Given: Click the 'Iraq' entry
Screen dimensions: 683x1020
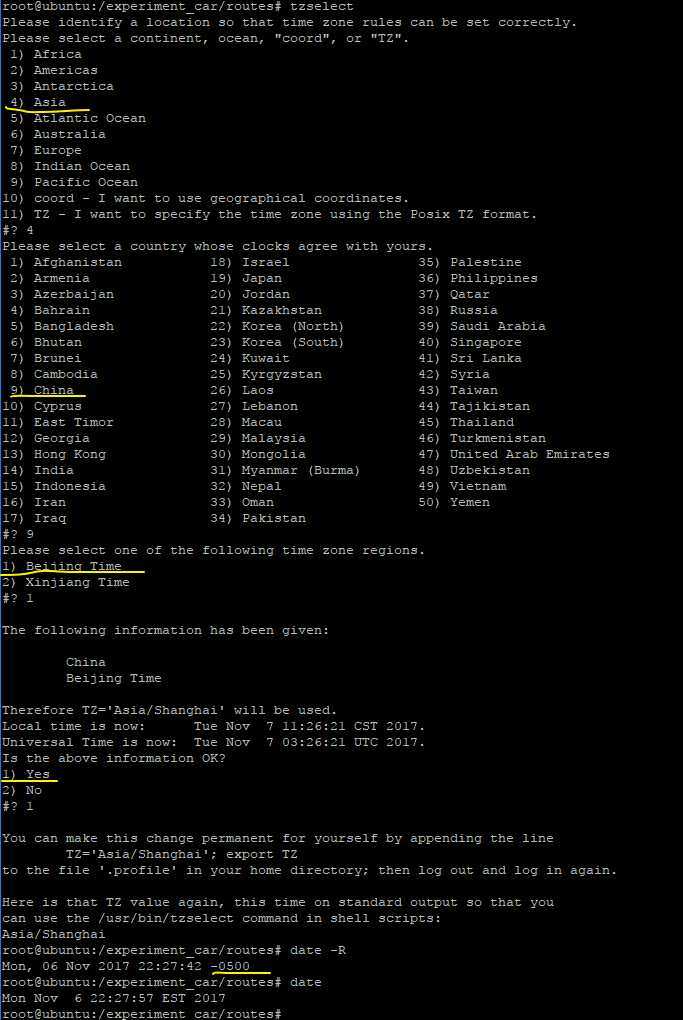Looking at the screenshot, I should point(50,518).
